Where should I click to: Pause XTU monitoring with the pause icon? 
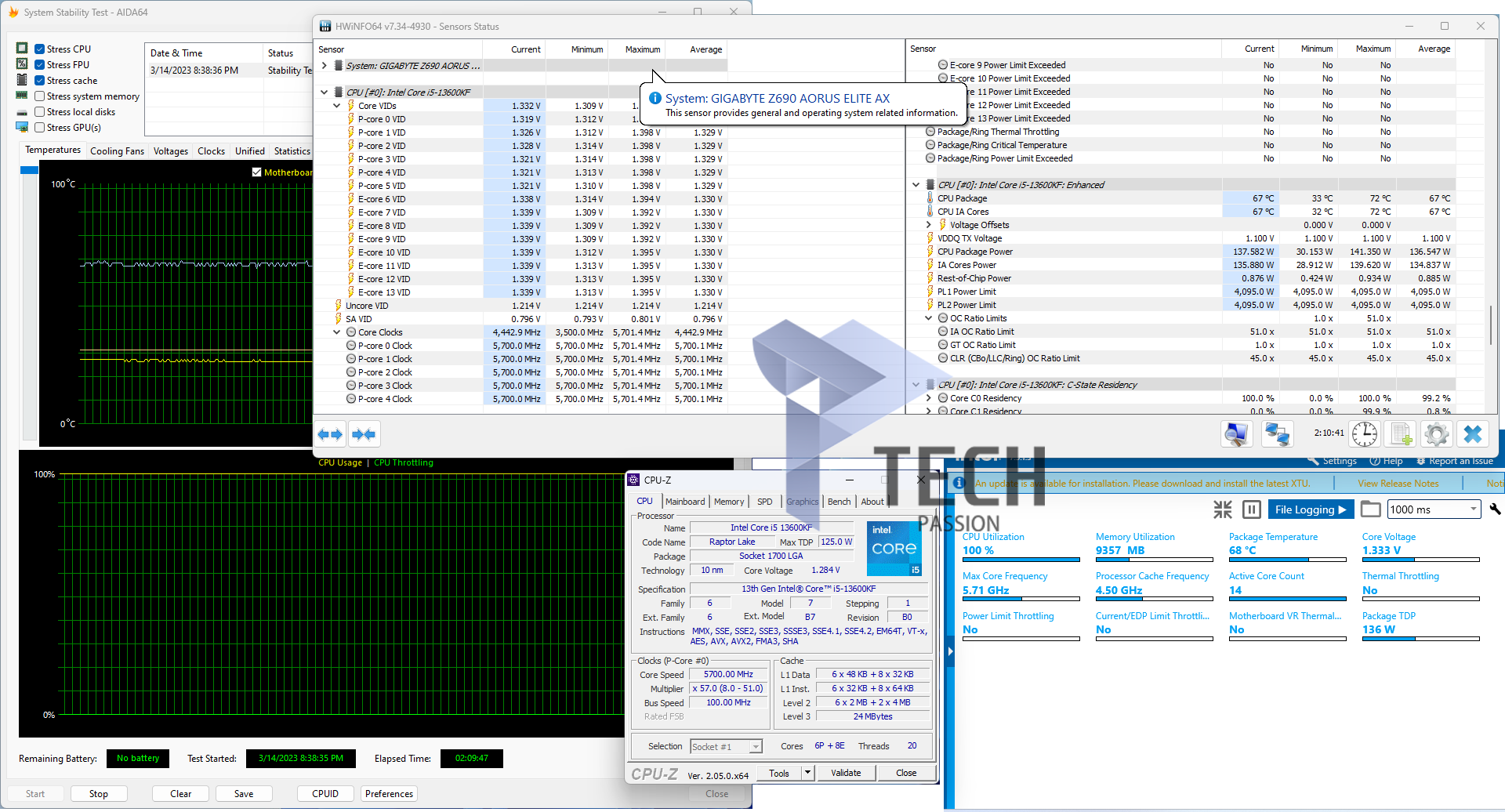(1252, 509)
